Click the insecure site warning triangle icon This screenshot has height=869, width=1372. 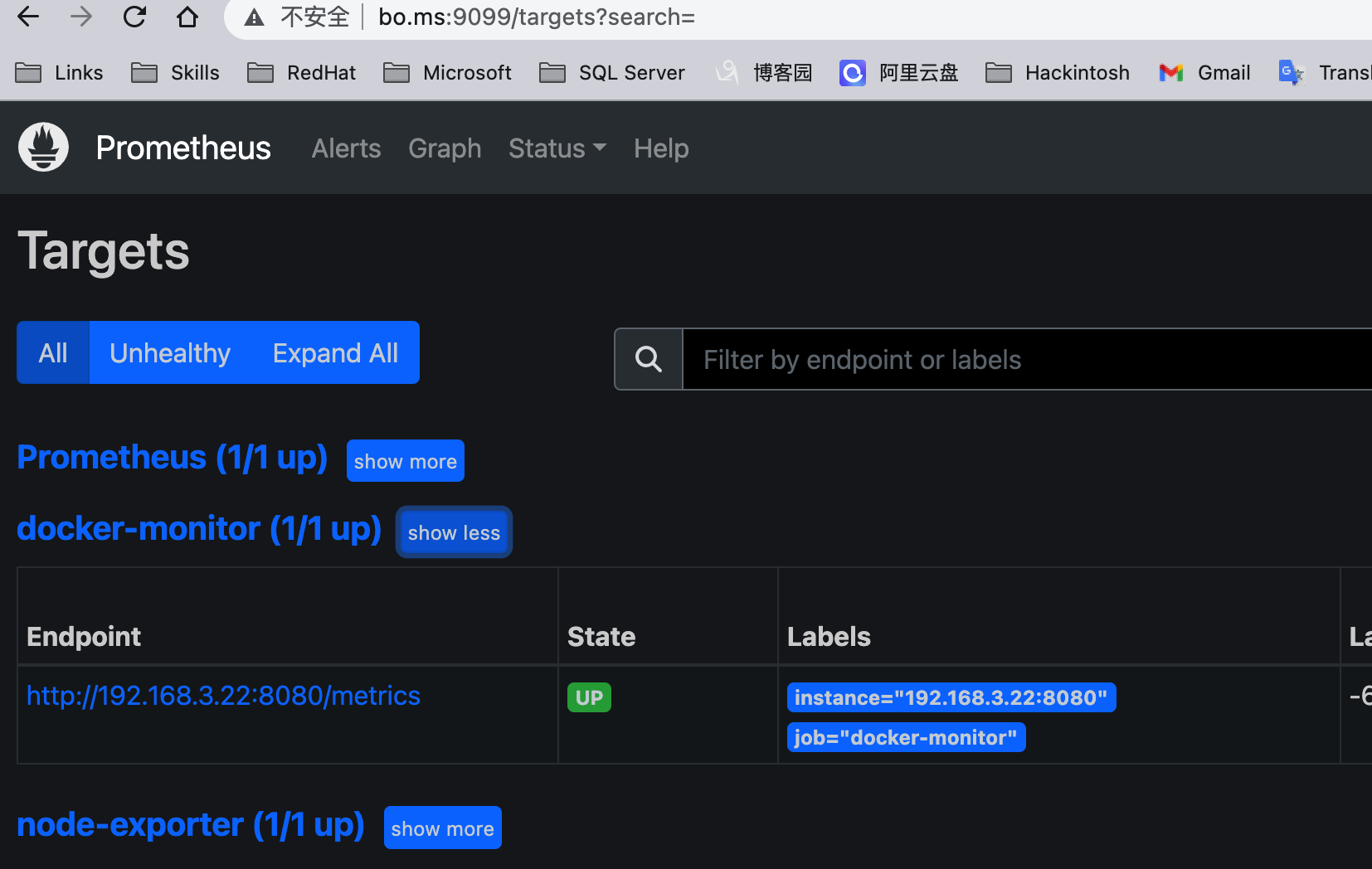255,17
